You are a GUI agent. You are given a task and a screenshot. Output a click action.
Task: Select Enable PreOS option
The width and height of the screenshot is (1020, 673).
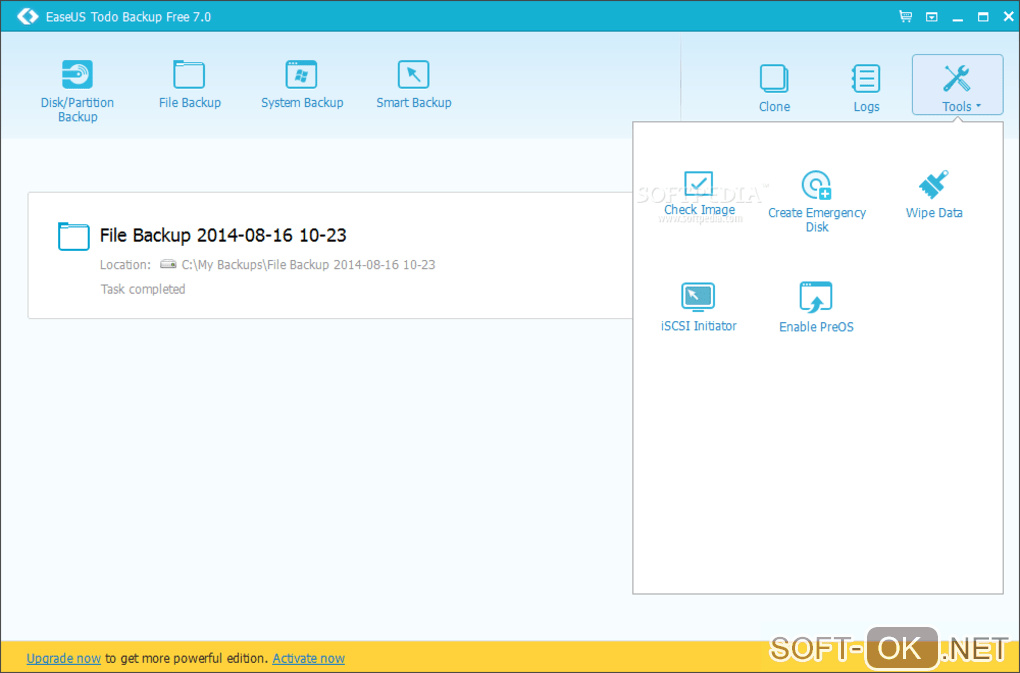tap(816, 308)
